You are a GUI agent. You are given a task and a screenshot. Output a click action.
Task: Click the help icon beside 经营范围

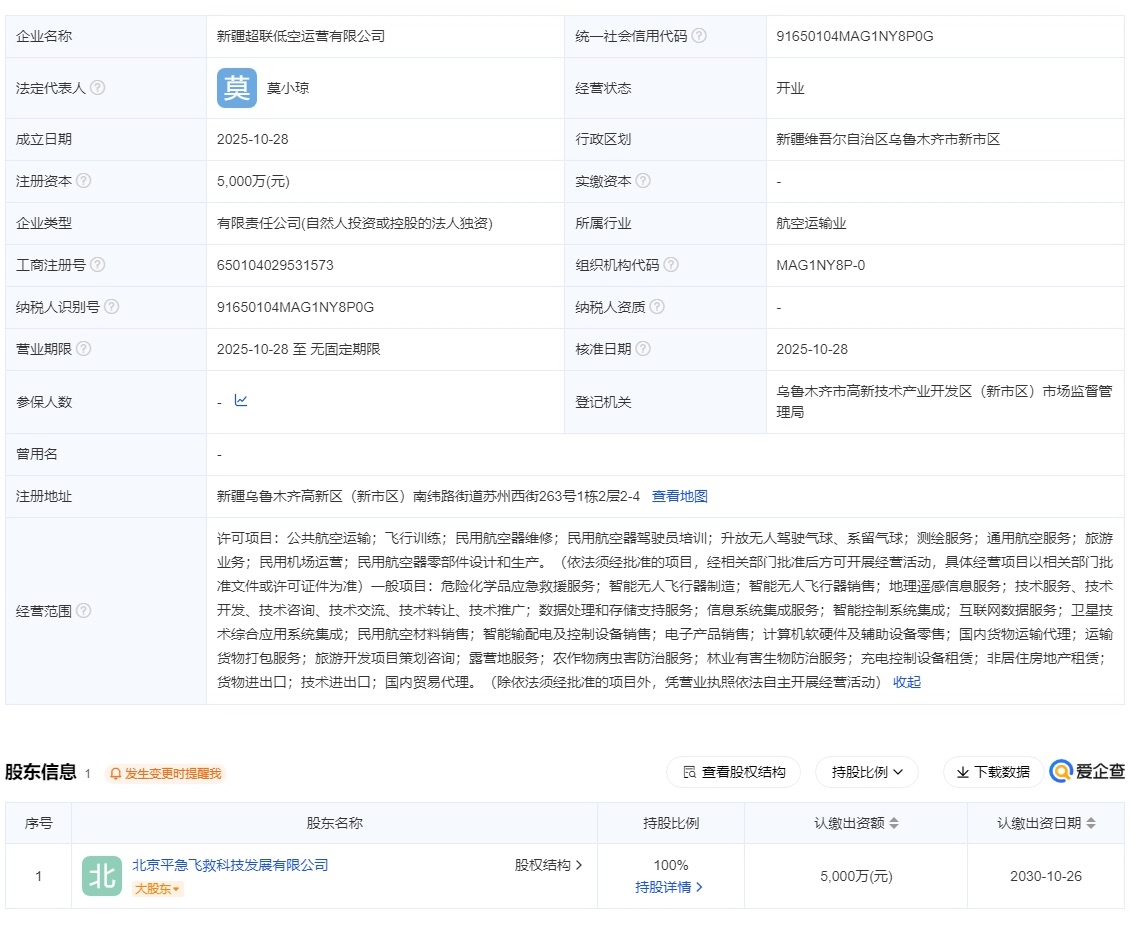click(x=83, y=611)
